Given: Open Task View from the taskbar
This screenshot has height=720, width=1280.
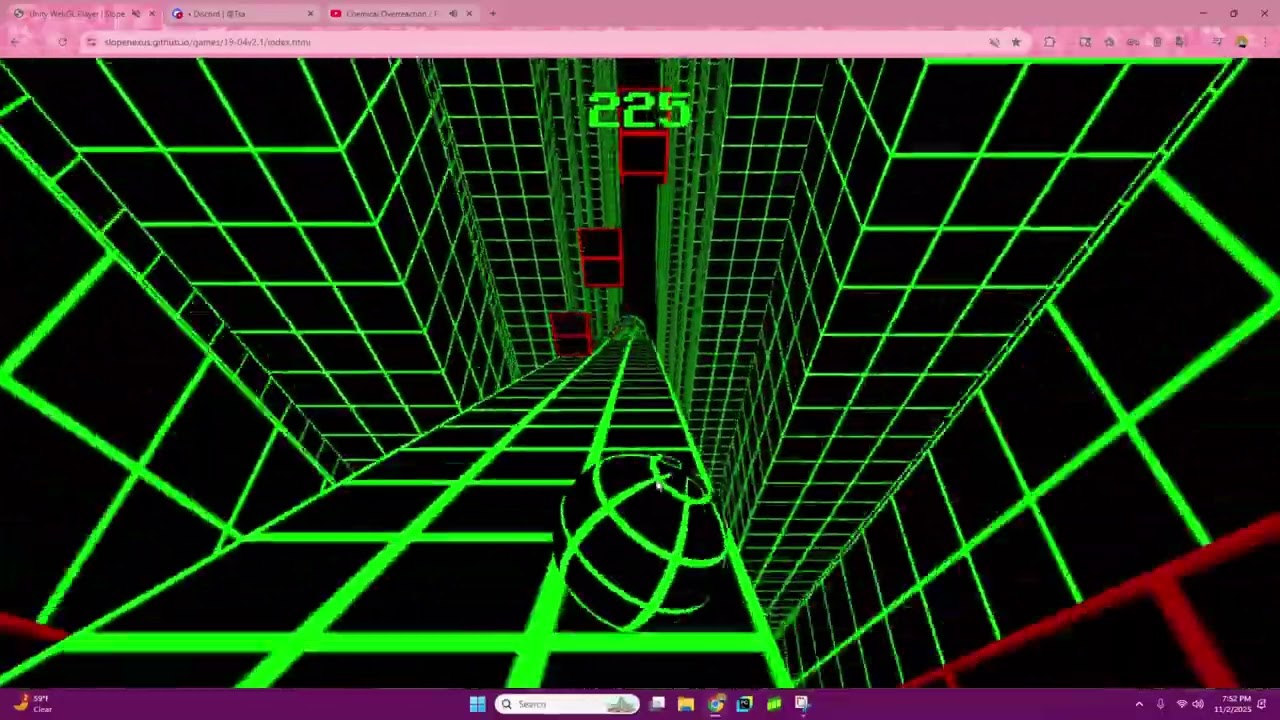Looking at the screenshot, I should 658,704.
